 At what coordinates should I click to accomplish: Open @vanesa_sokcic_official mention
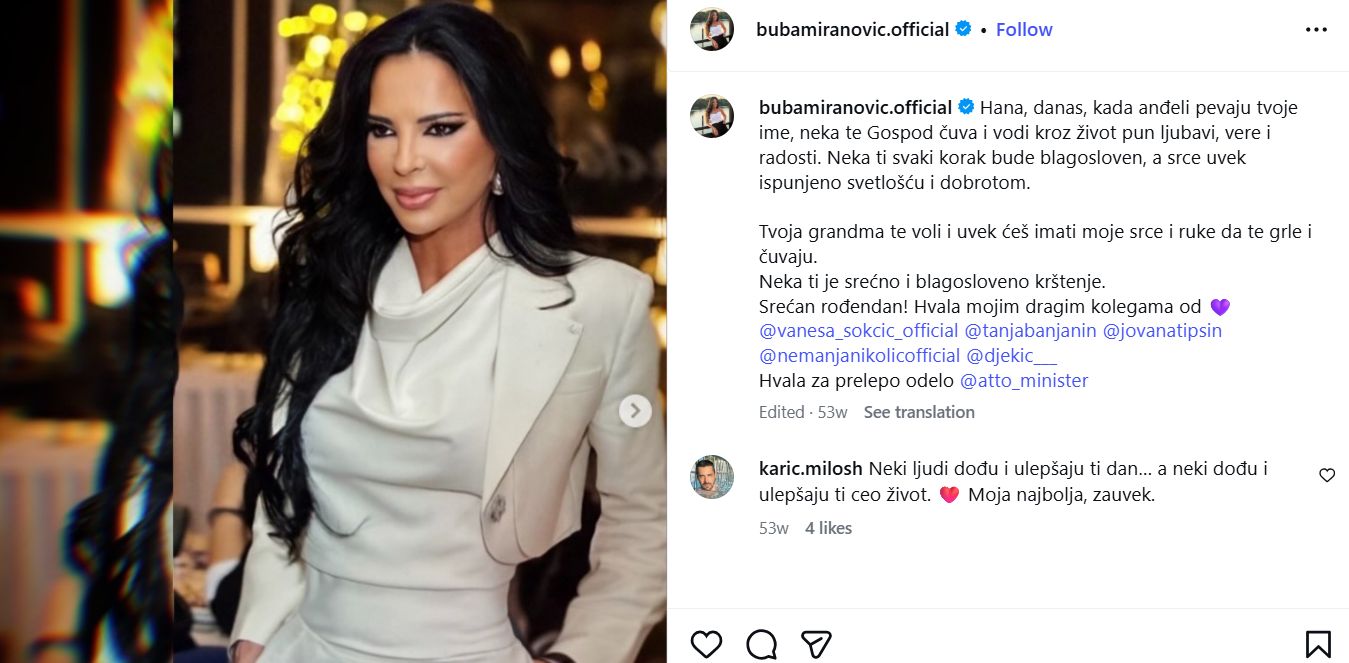pyautogui.click(x=858, y=331)
